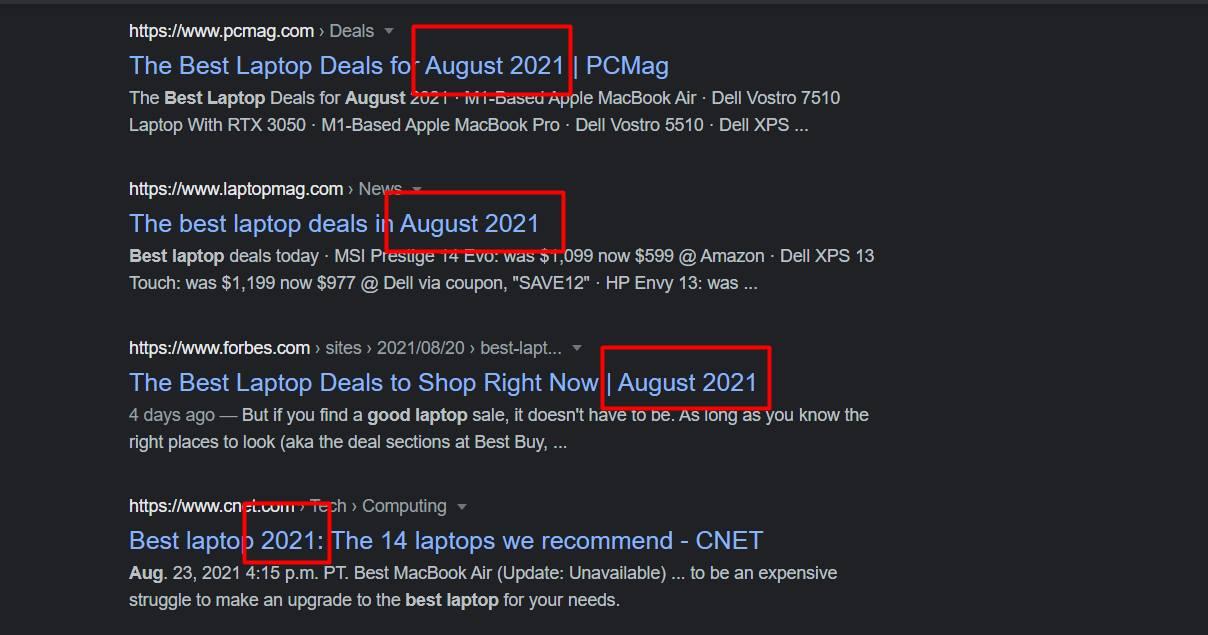1208x635 pixels.
Task: Click the https://www.pcmag.com URL text
Action: pos(221,31)
